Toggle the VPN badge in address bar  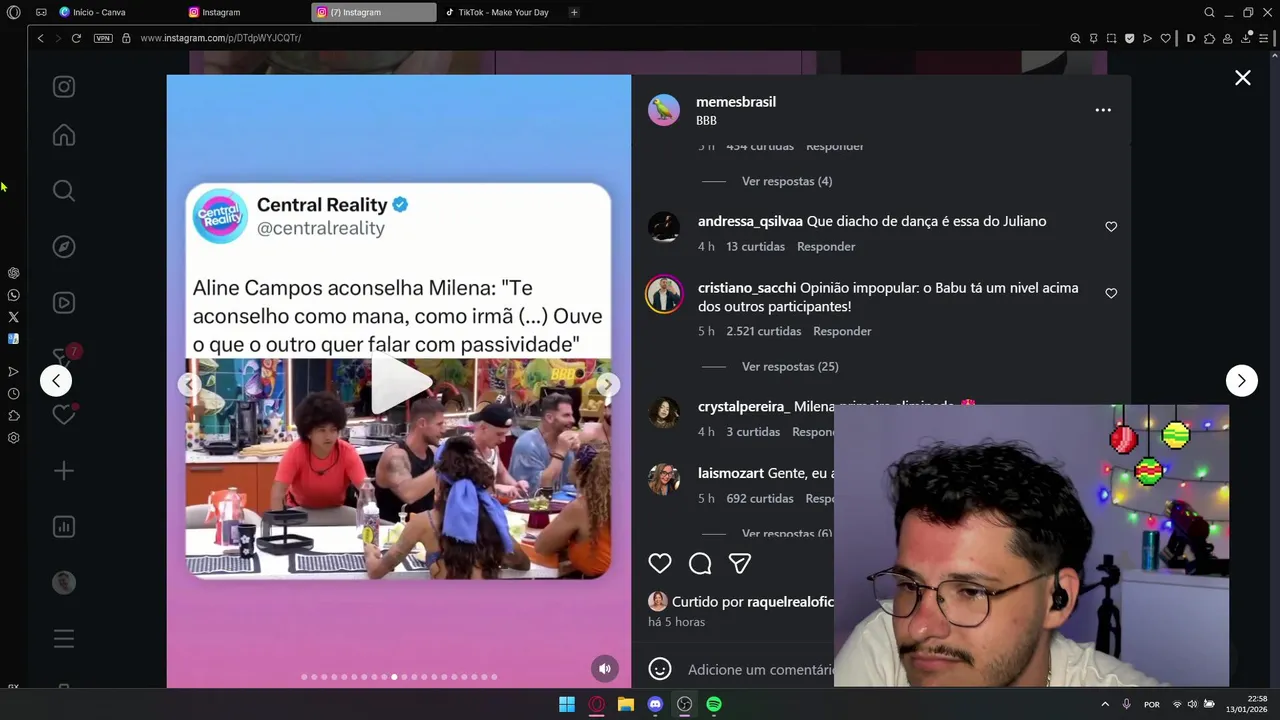point(103,38)
